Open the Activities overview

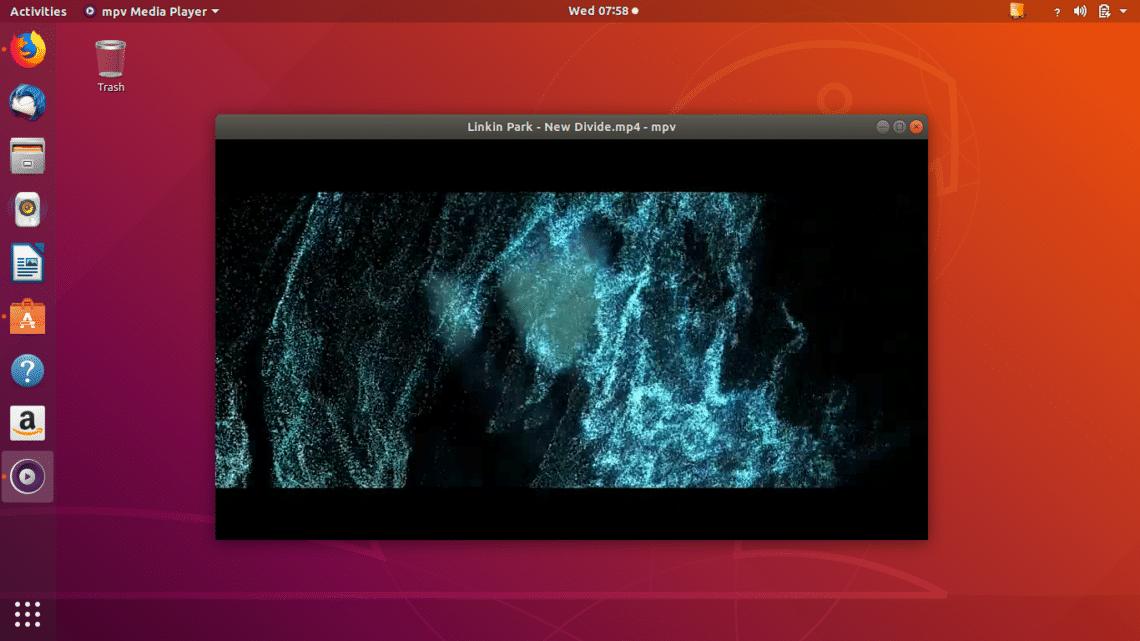37,10
